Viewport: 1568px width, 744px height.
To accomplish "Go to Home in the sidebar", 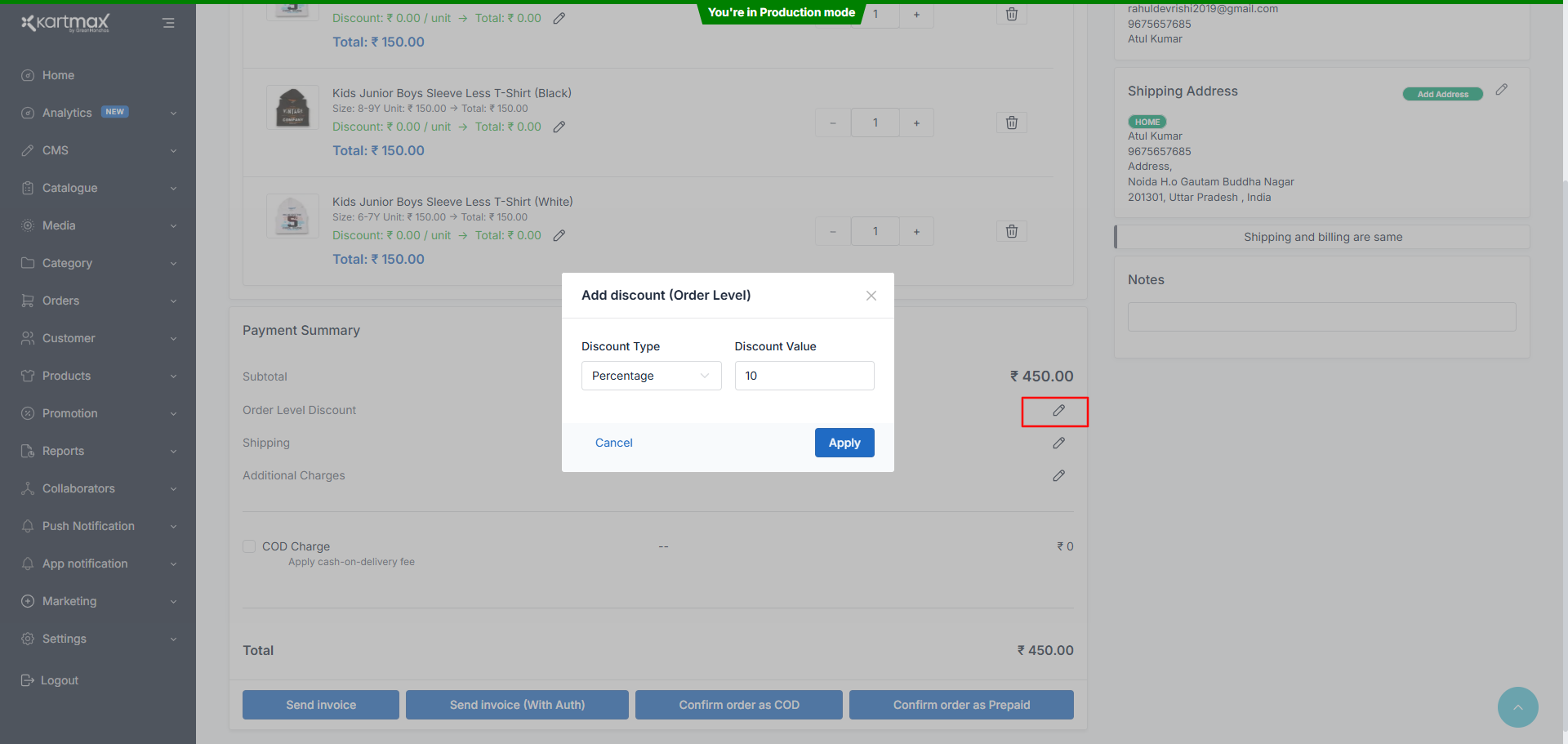I will pyautogui.click(x=58, y=75).
